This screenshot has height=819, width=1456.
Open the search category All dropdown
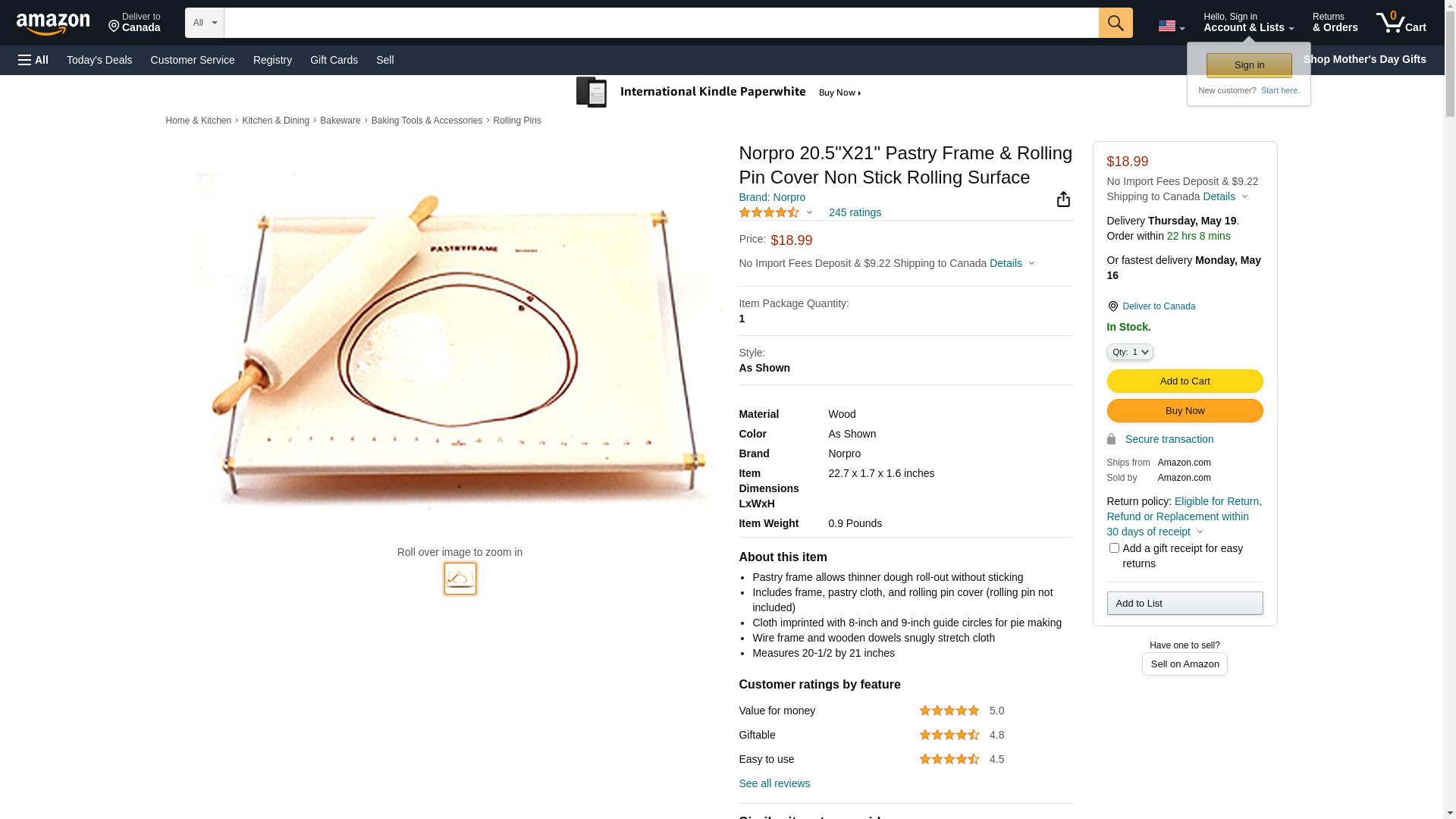204,23
